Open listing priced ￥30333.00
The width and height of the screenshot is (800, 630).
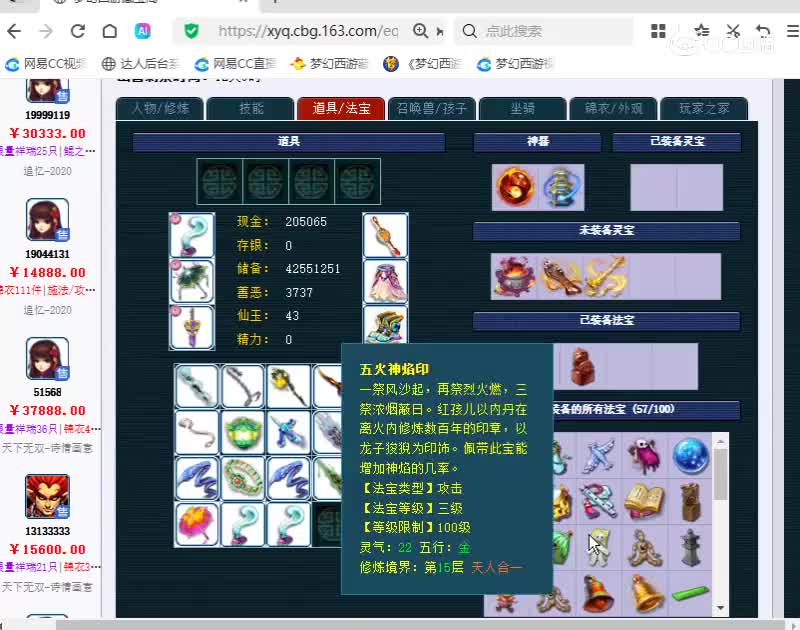[47, 134]
